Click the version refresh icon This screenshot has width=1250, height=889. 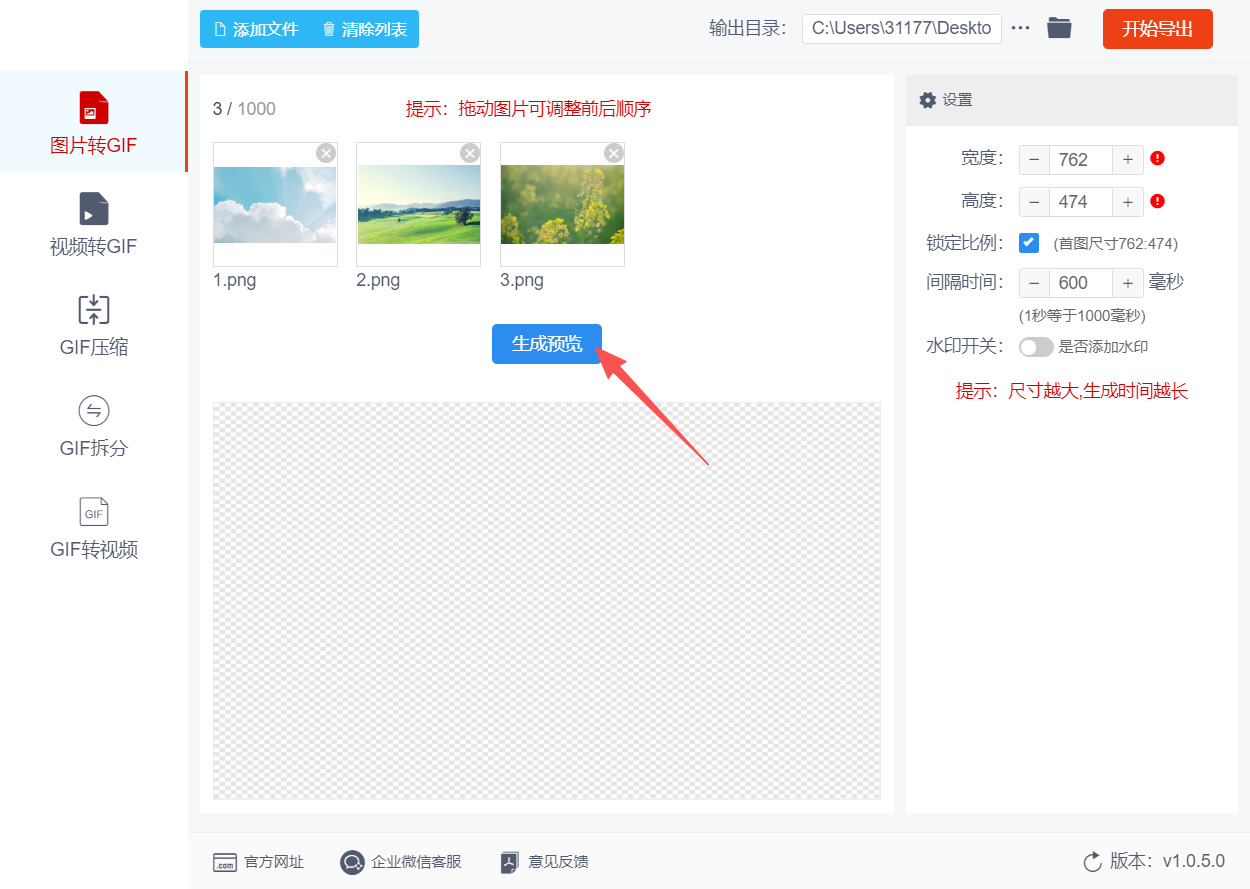1092,862
